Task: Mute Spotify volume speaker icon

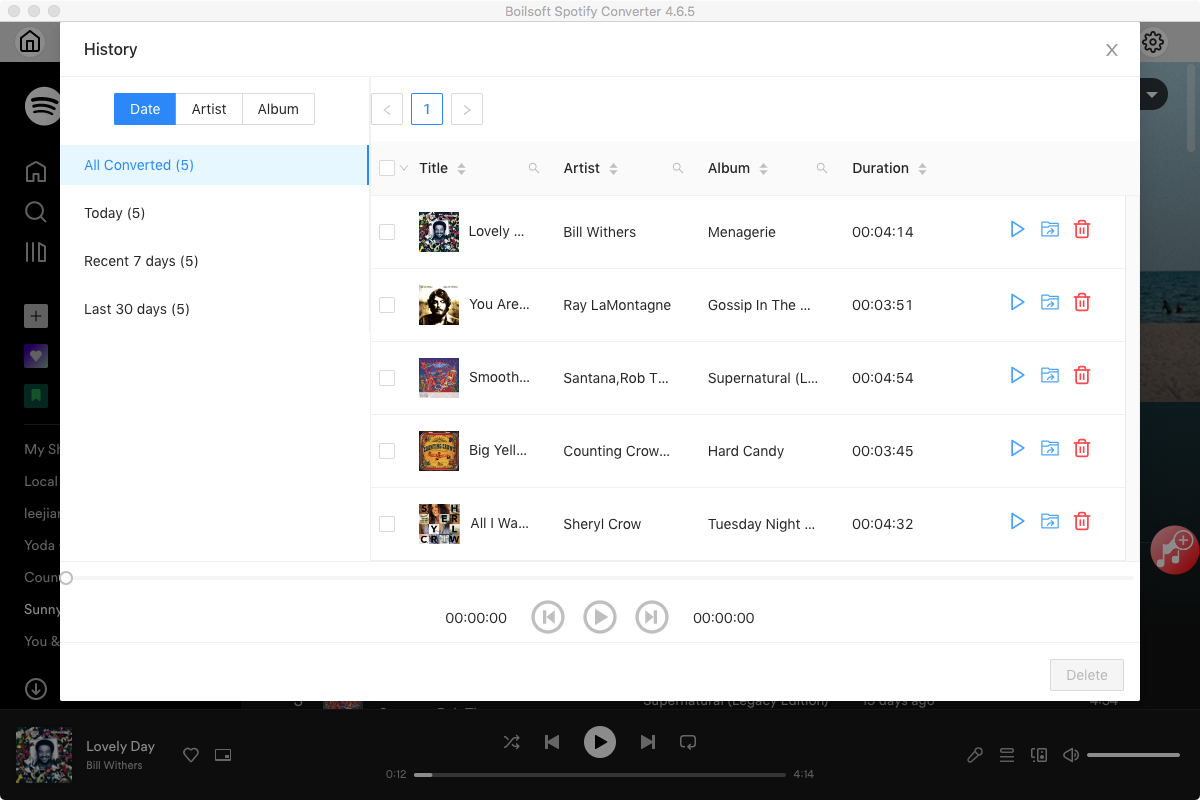Action: (1071, 755)
